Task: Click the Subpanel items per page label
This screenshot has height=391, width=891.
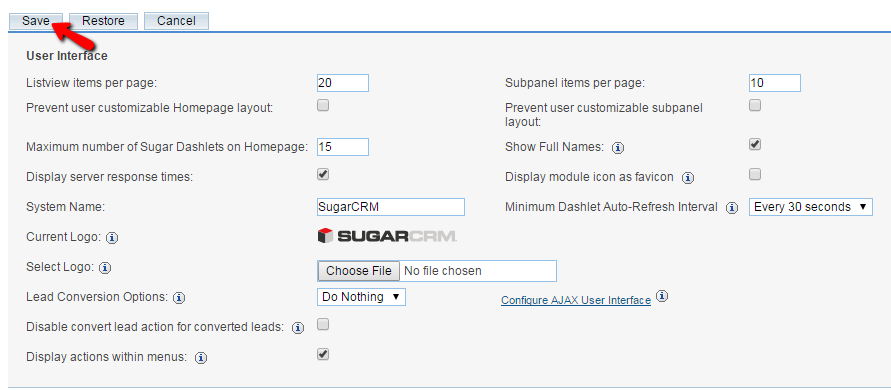Action: (x=575, y=83)
